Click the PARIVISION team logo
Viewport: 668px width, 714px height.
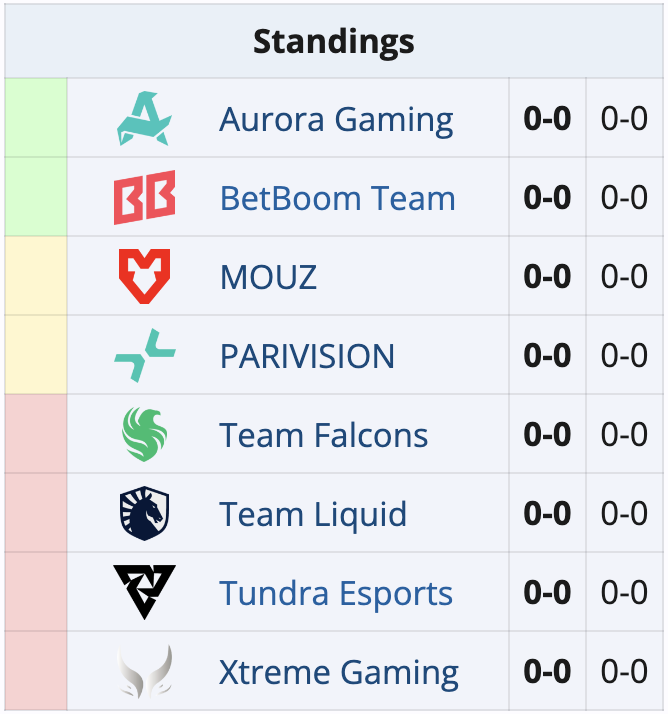pyautogui.click(x=144, y=356)
